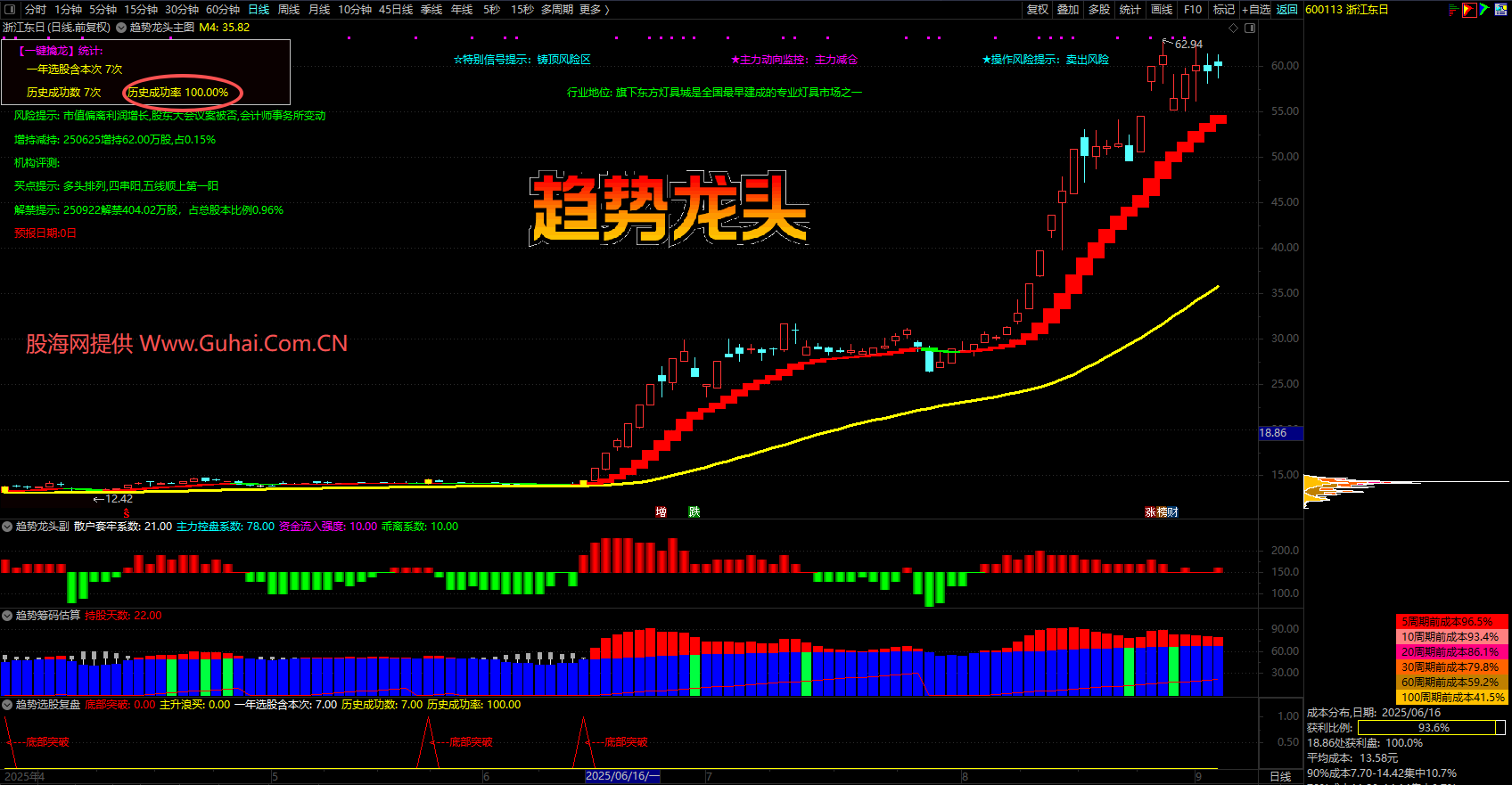Select the 1分钟 period tab
Viewport: 1512px width, 785px height.
(x=69, y=9)
